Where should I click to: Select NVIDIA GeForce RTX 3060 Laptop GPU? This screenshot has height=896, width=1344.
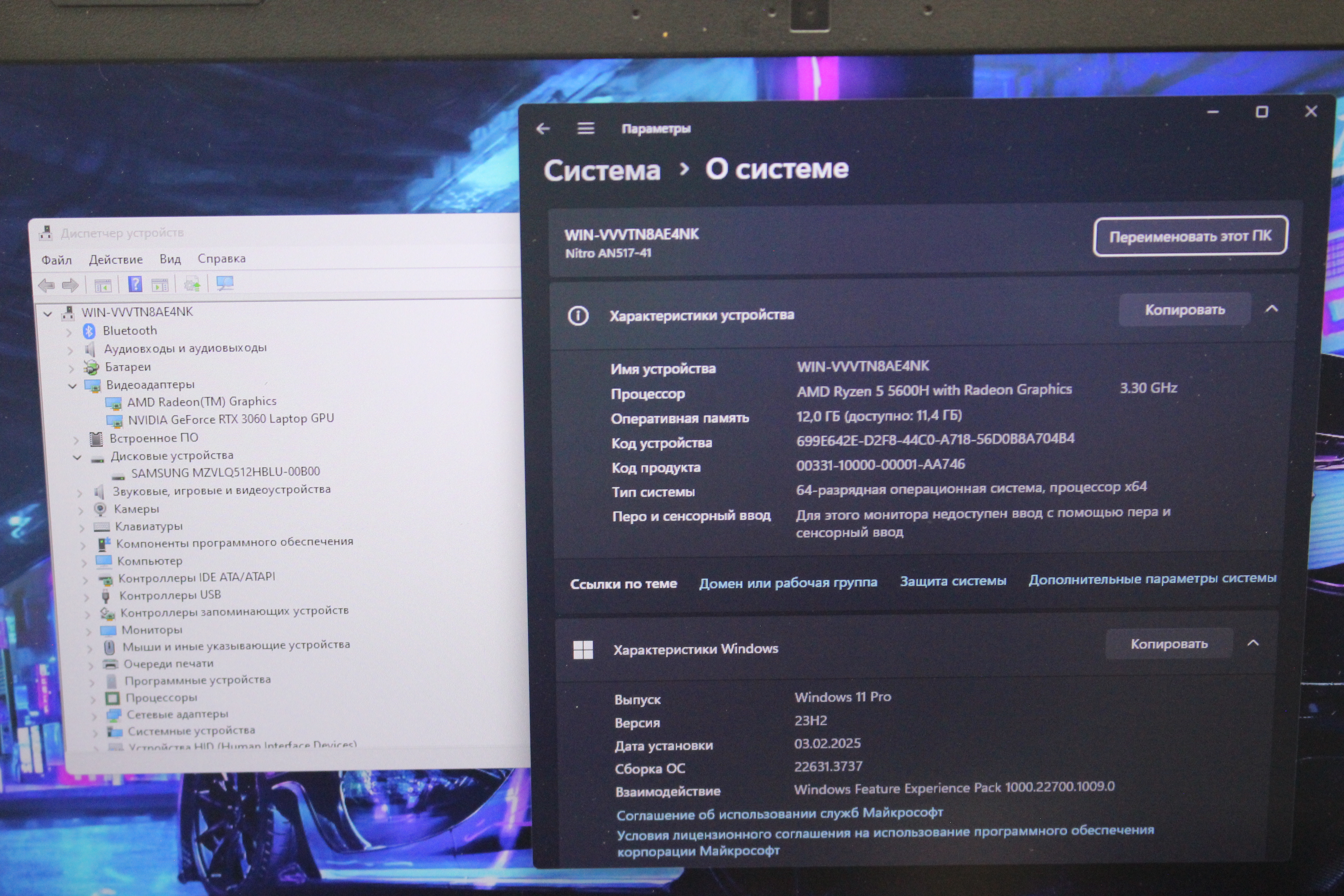click(230, 419)
